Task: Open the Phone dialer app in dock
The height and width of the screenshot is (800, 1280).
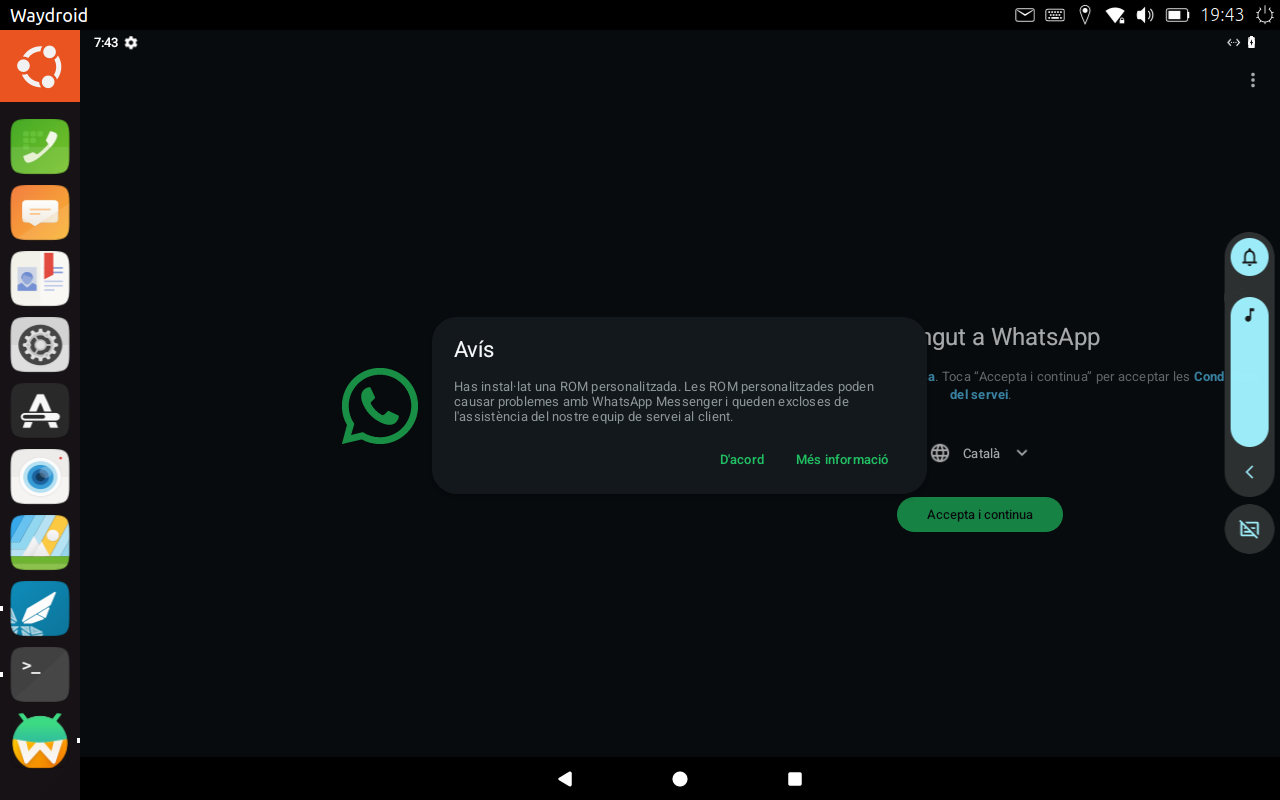Action: [40, 146]
